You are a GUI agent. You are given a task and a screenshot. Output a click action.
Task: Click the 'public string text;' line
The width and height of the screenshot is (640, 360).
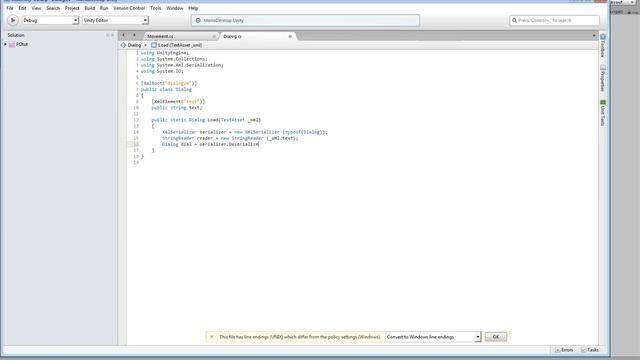point(177,108)
